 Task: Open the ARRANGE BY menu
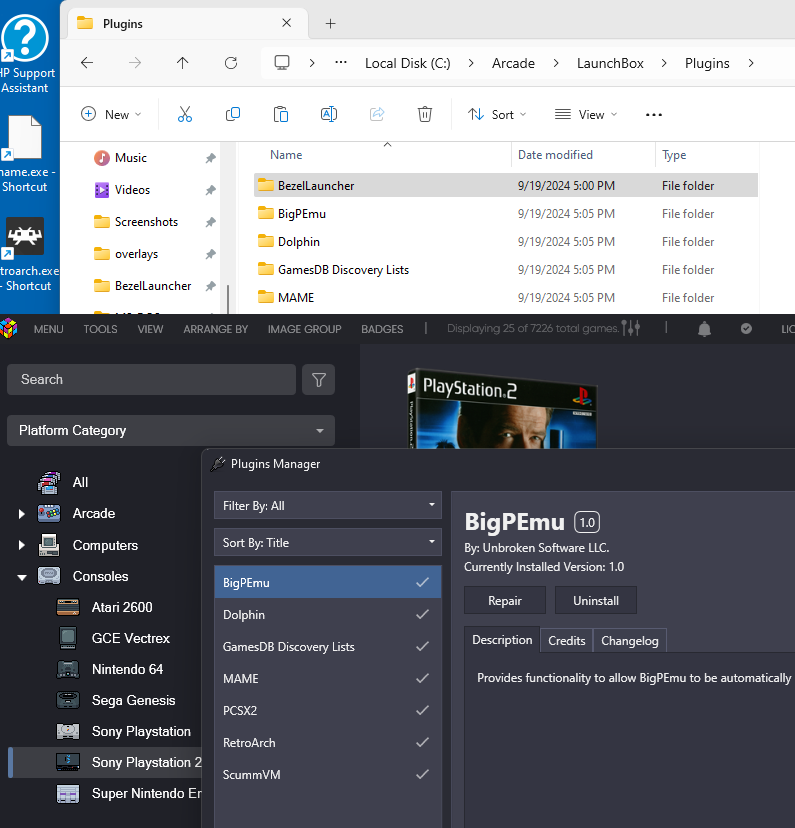tap(215, 329)
